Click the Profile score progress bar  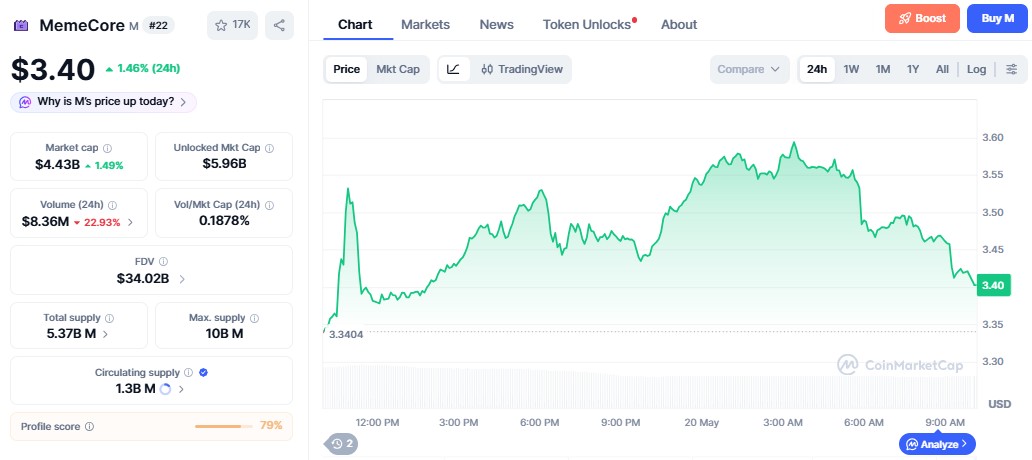[x=224, y=426]
